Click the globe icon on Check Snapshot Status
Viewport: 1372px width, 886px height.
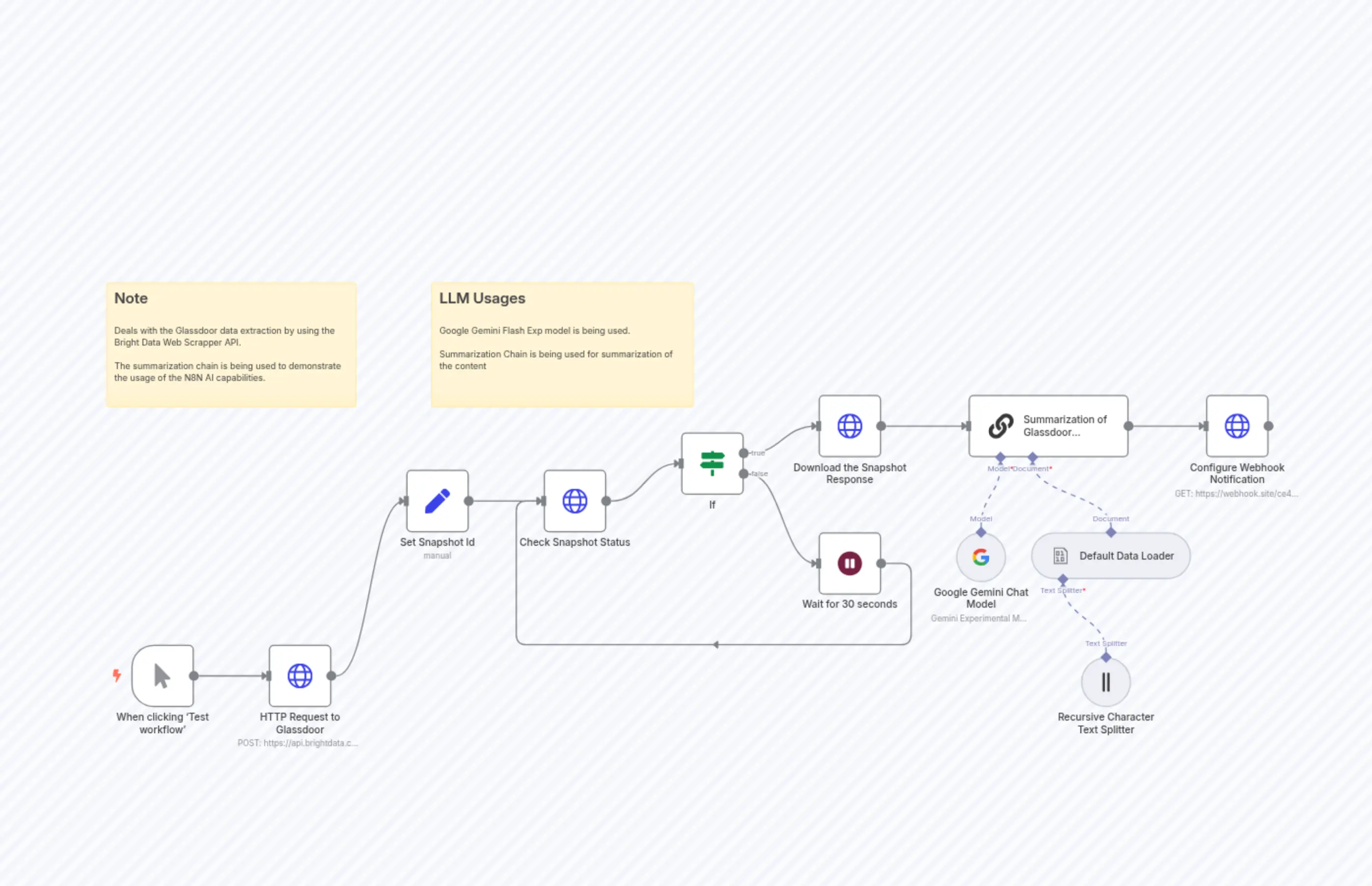(575, 501)
